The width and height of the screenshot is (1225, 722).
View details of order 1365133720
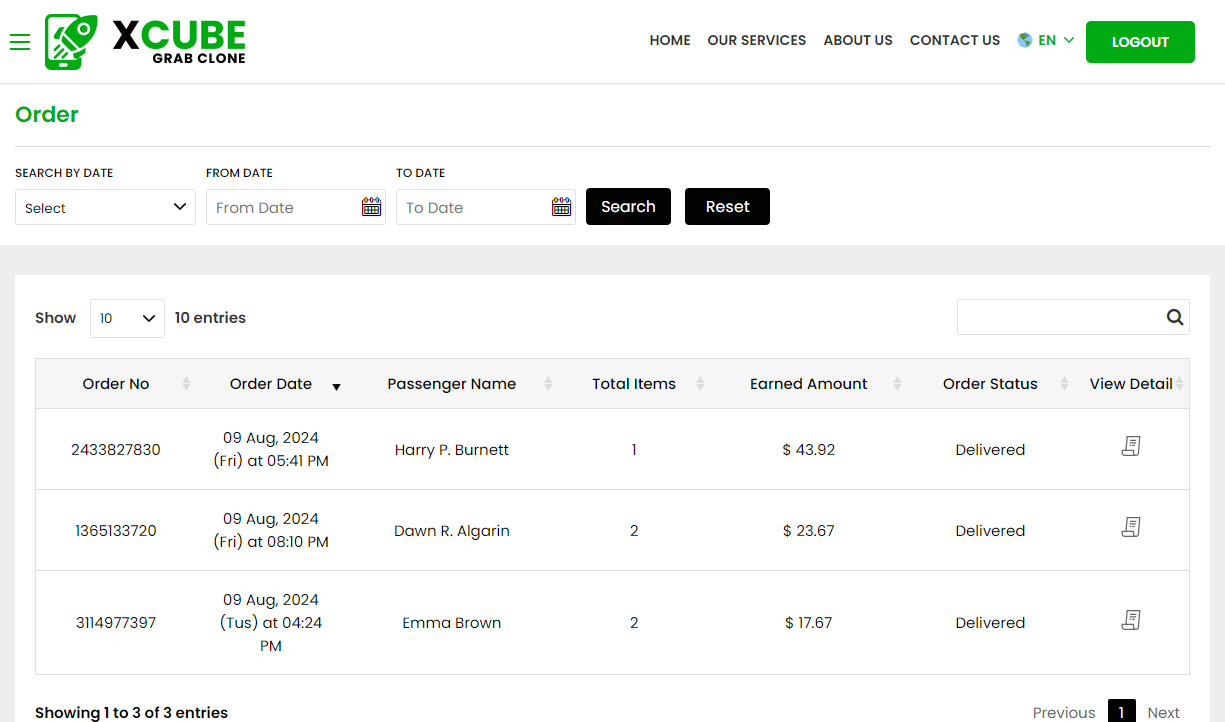click(1131, 527)
